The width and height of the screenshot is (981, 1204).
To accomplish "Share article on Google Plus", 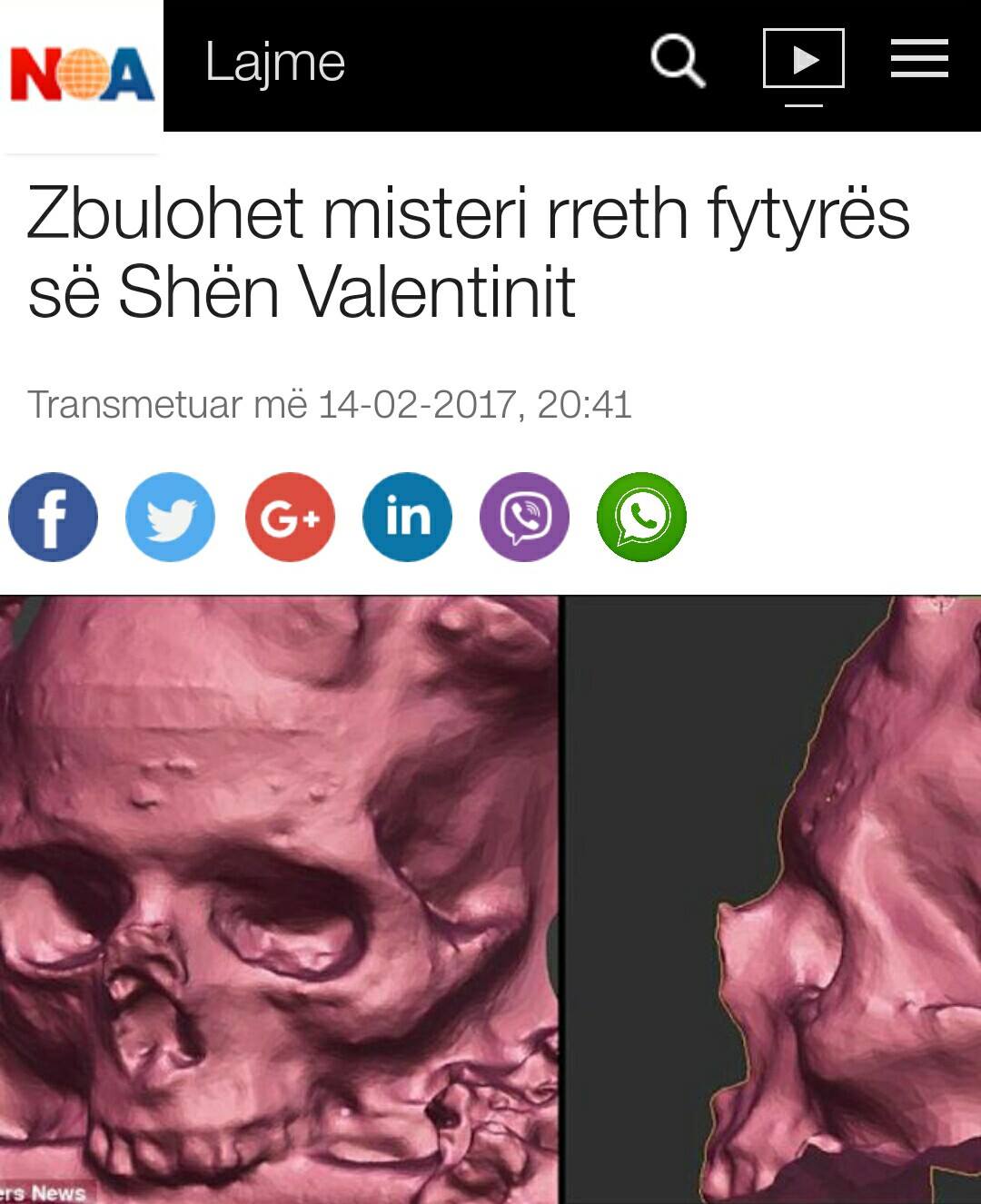I will tap(290, 517).
